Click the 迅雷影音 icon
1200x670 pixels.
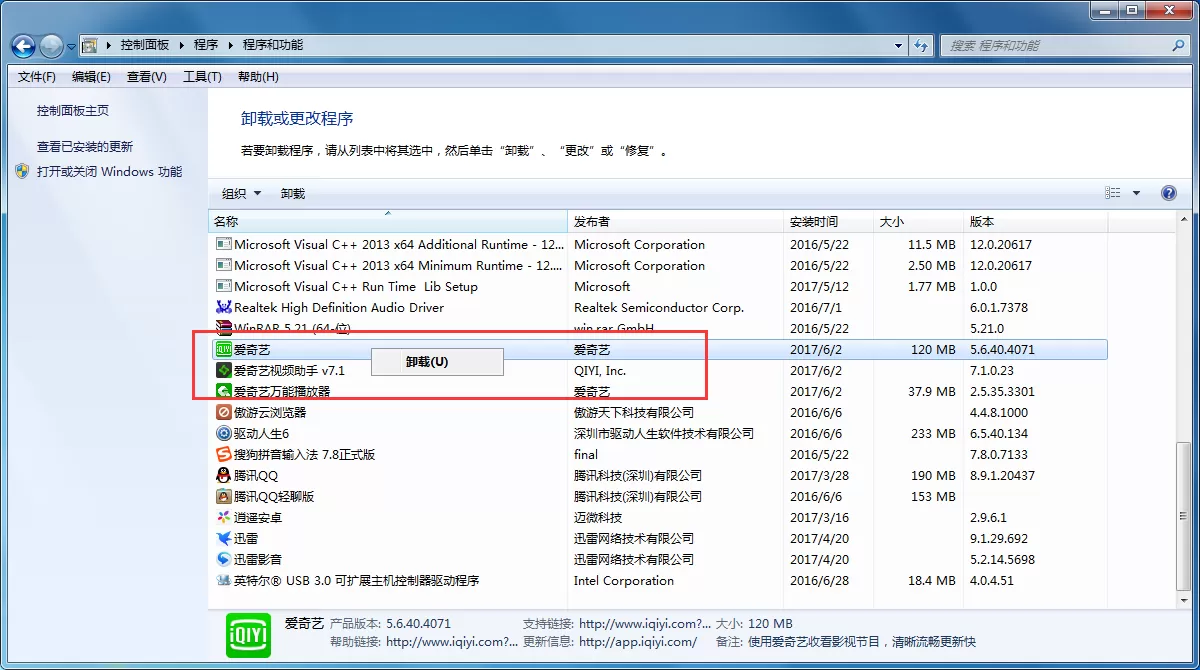click(x=224, y=560)
